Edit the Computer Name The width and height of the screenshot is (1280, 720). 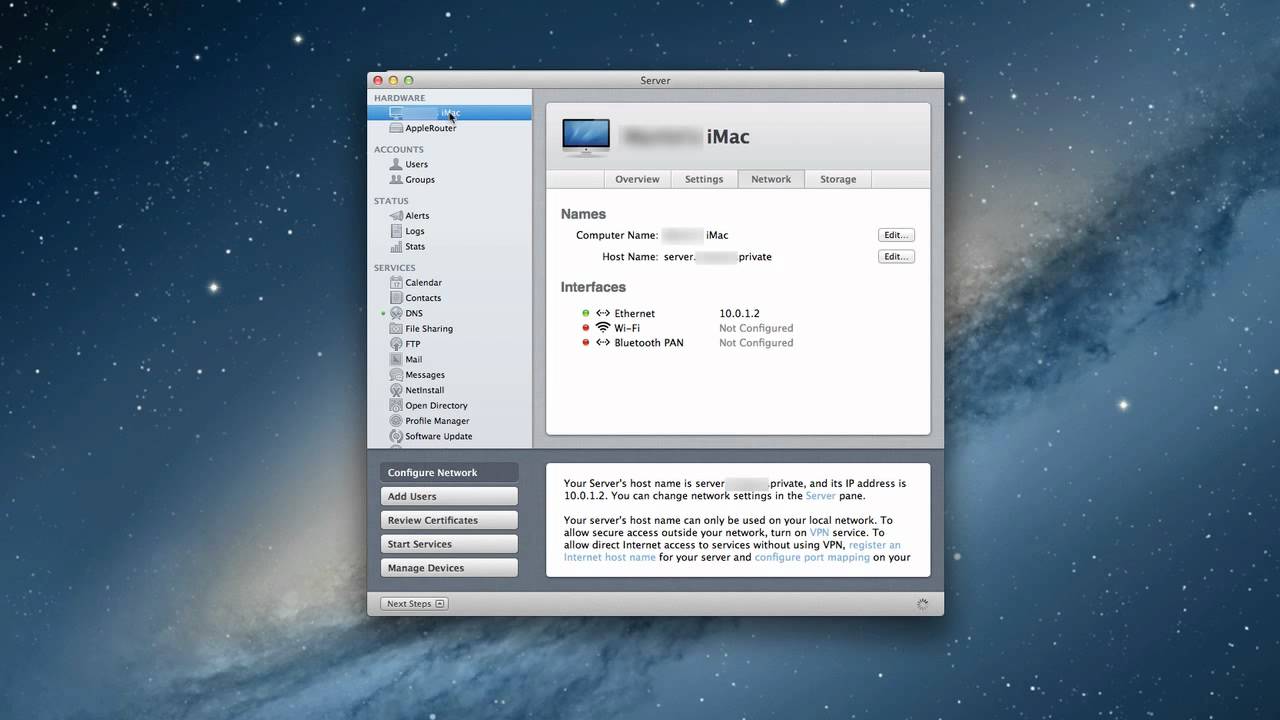click(896, 235)
